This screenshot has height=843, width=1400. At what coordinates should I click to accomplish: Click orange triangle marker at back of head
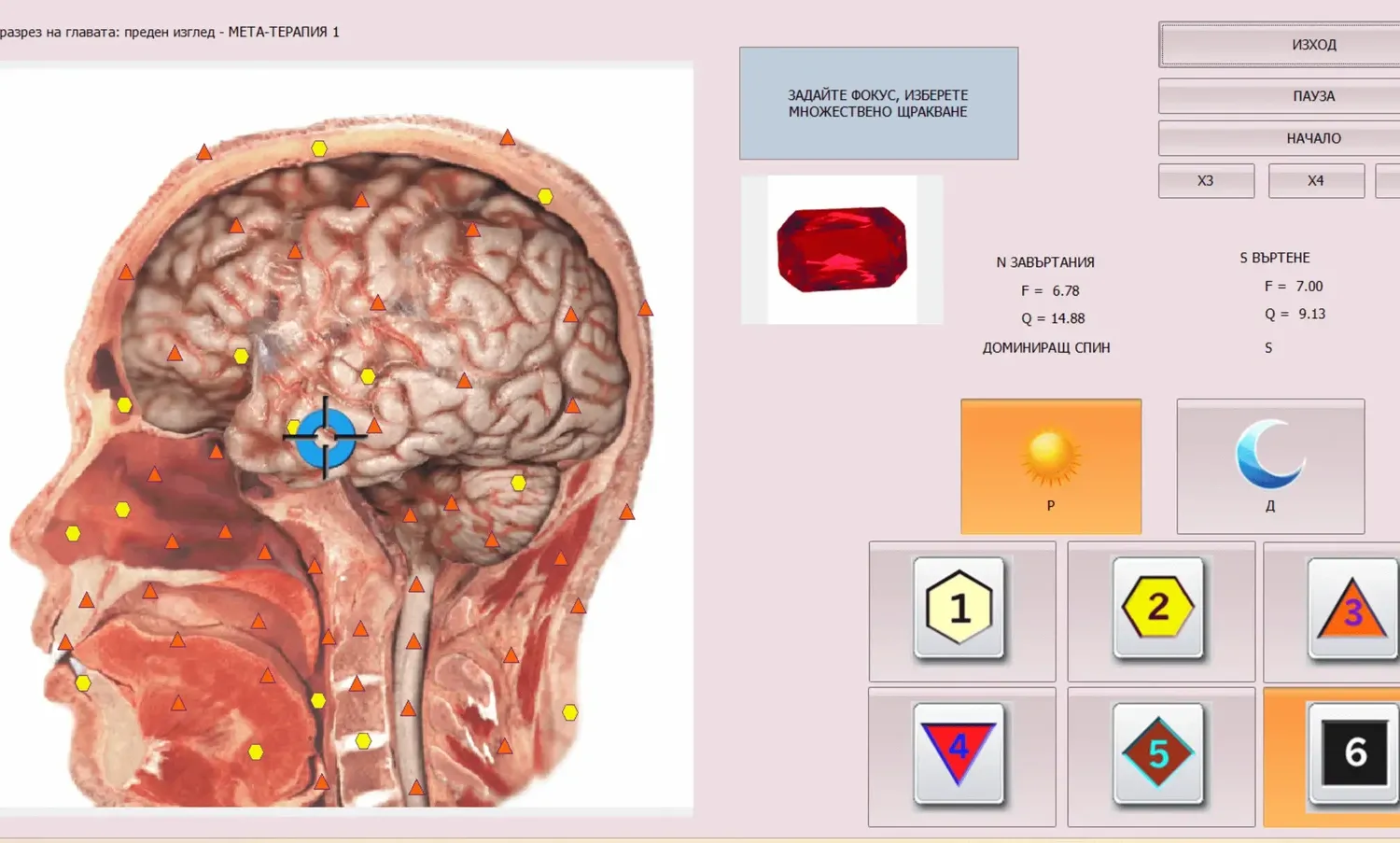point(645,308)
